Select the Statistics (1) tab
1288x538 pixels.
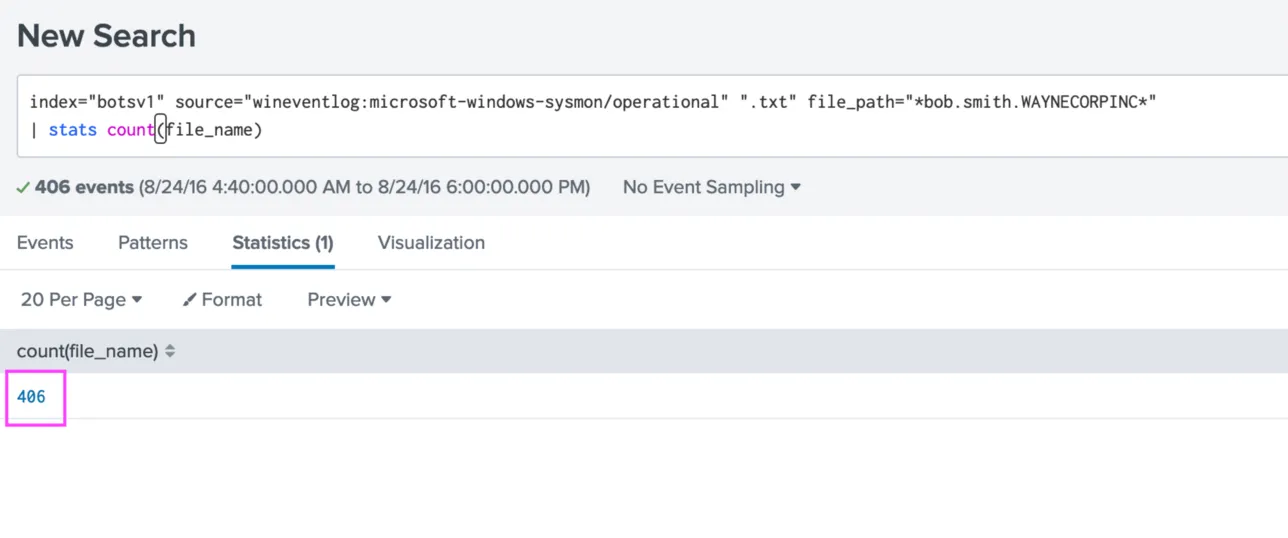(x=283, y=243)
